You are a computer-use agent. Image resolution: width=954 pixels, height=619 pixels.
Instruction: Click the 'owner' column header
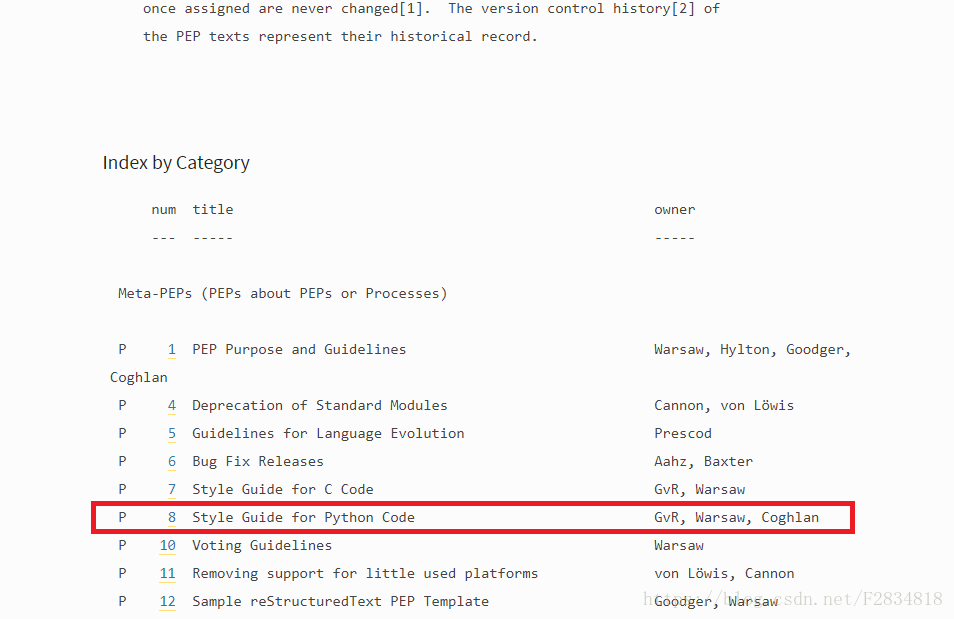(x=674, y=210)
